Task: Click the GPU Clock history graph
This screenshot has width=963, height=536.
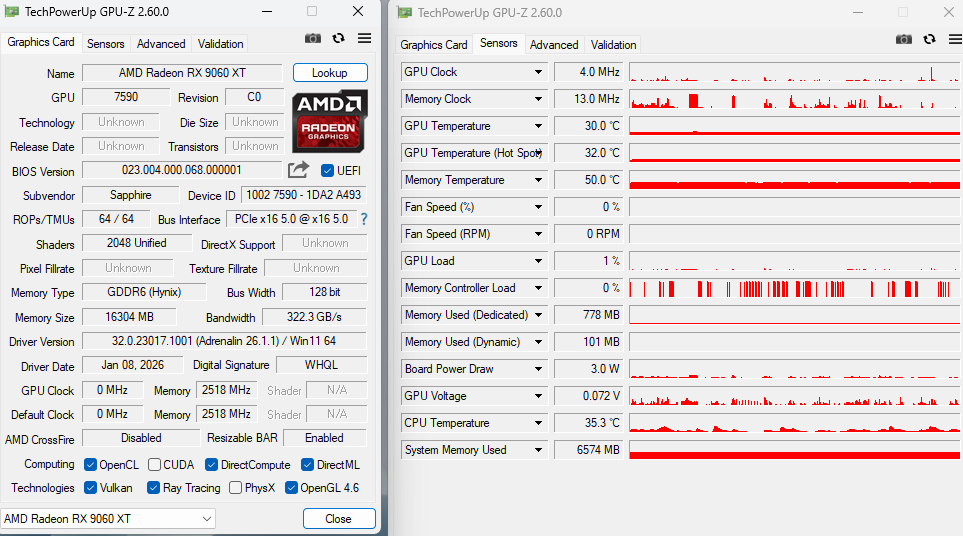Action: [794, 72]
